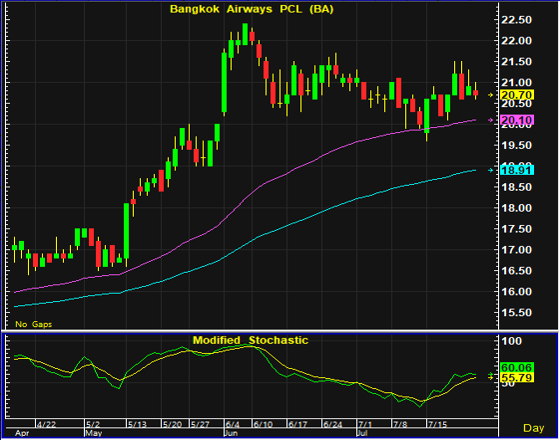Select the 5/2 date on time axis
560x440 pixels.
pyautogui.click(x=94, y=425)
